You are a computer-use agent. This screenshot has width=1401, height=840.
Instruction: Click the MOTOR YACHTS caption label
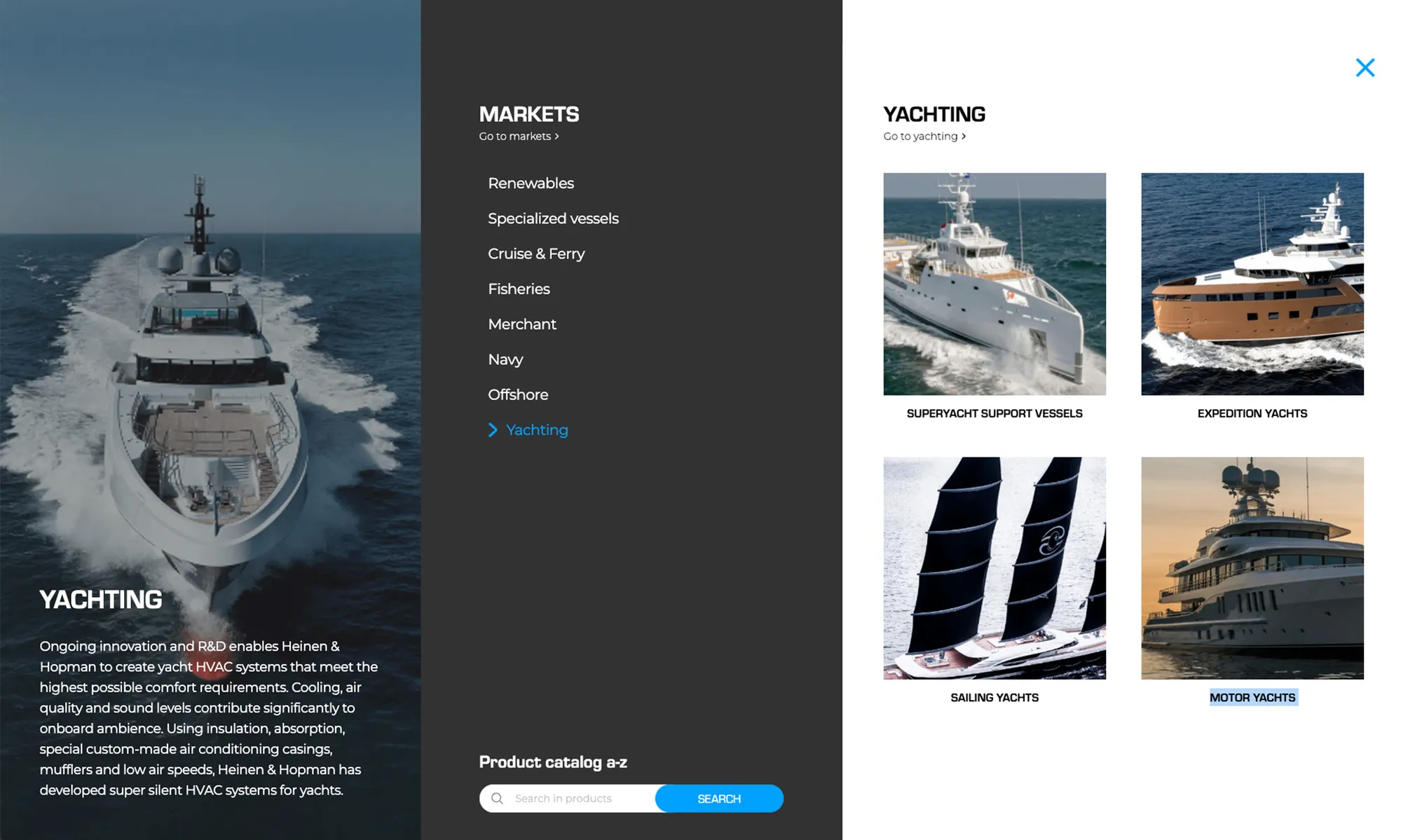[1252, 697]
